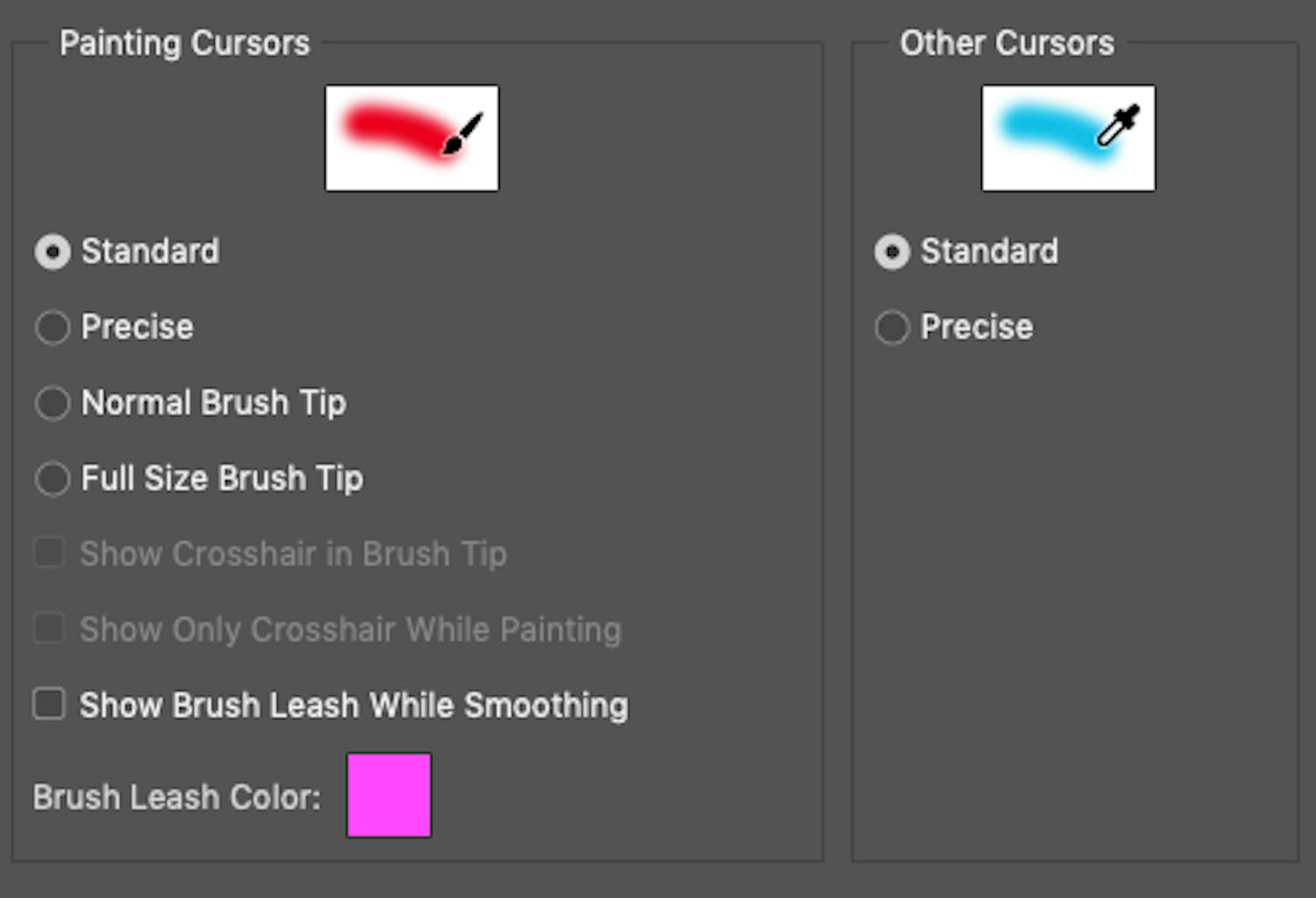The image size is (1316, 898).
Task: Check Show Only Crosshair While Painting
Action: 49,629
